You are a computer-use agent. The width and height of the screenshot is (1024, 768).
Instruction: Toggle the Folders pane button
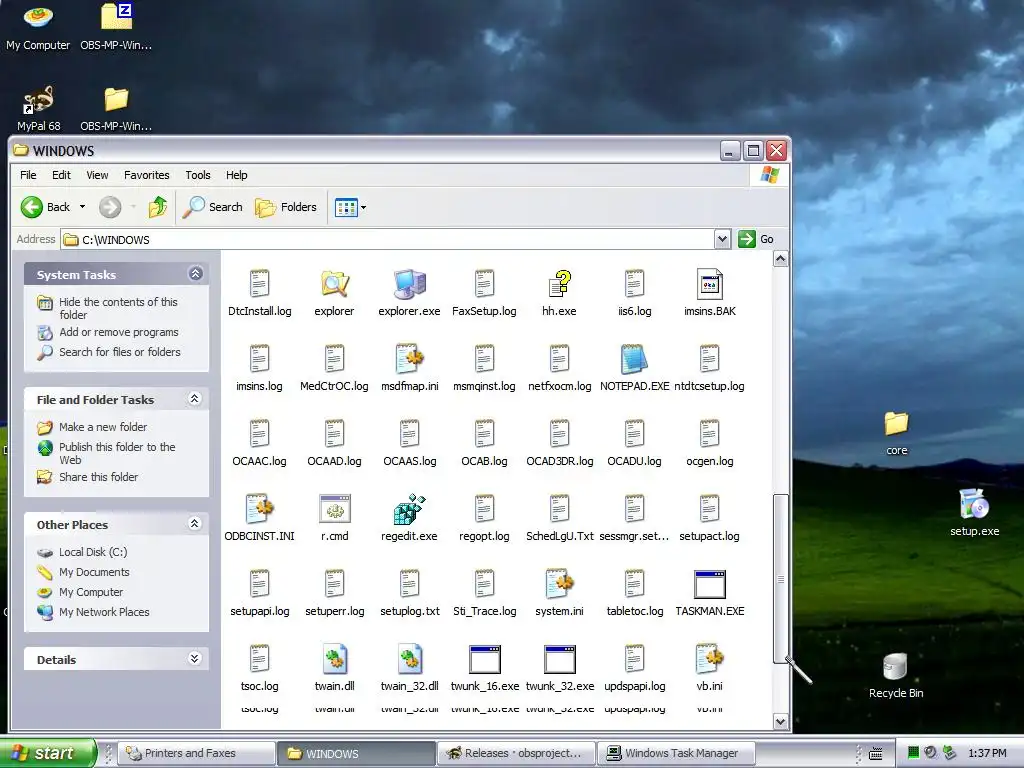pos(286,207)
